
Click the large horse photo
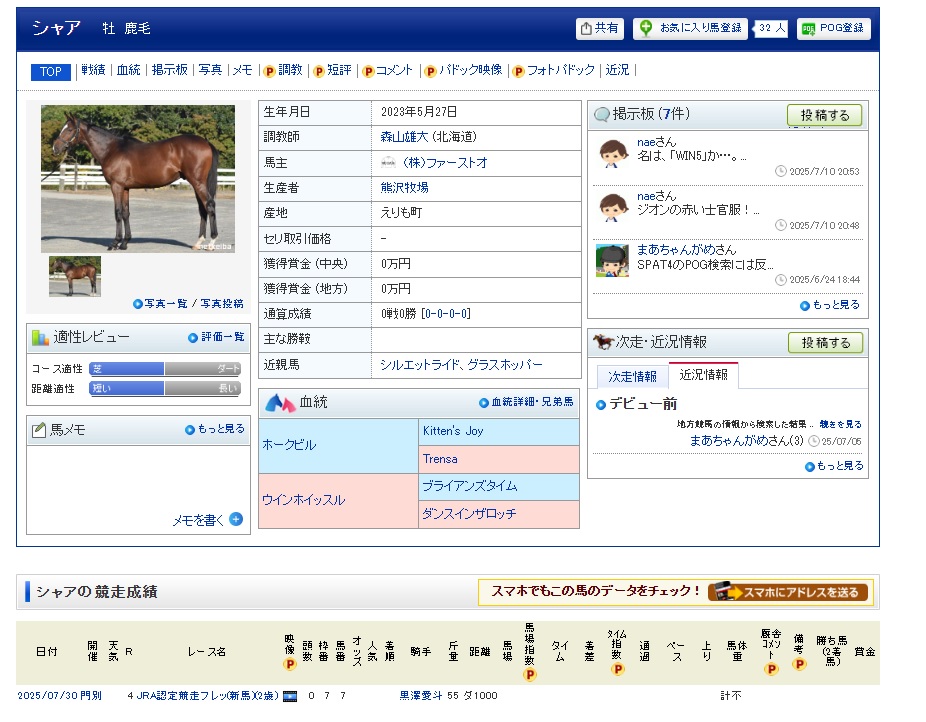click(138, 179)
